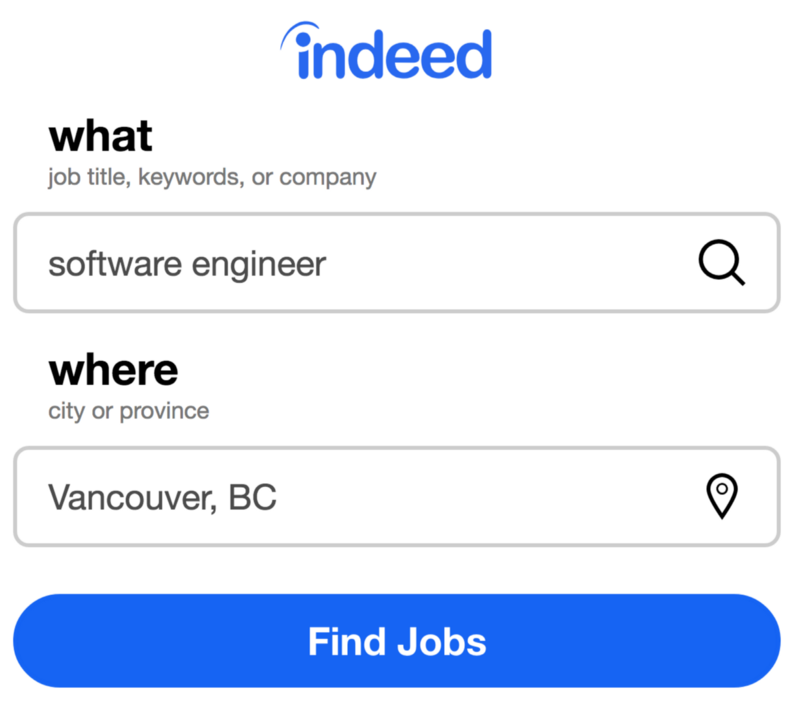The width and height of the screenshot is (800, 703).
Task: Click 'job title, keywords, or company' hint
Action: (212, 178)
